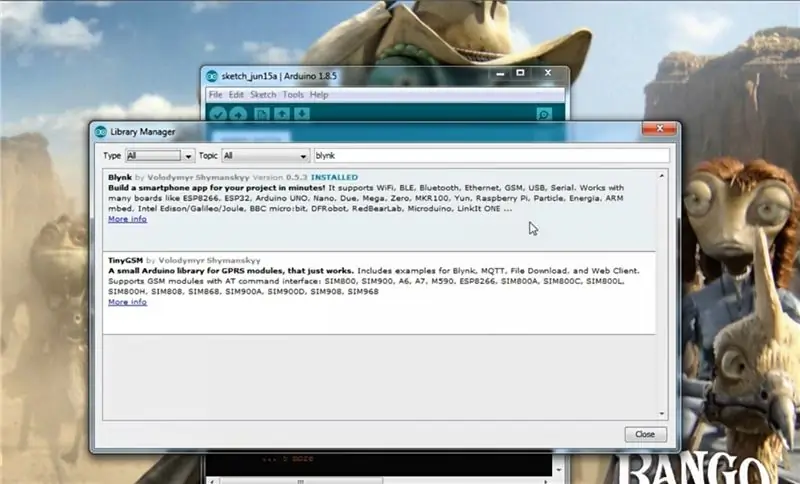
Task: Click the Arduino horizontal scrollbar left arrow
Action: (x=212, y=481)
